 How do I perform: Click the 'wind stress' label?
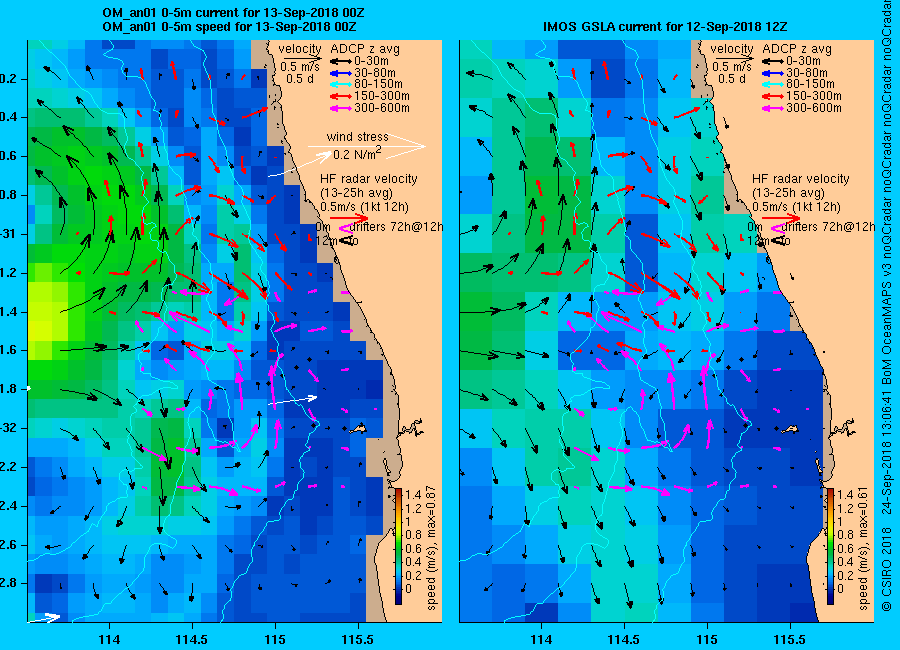pos(358,137)
